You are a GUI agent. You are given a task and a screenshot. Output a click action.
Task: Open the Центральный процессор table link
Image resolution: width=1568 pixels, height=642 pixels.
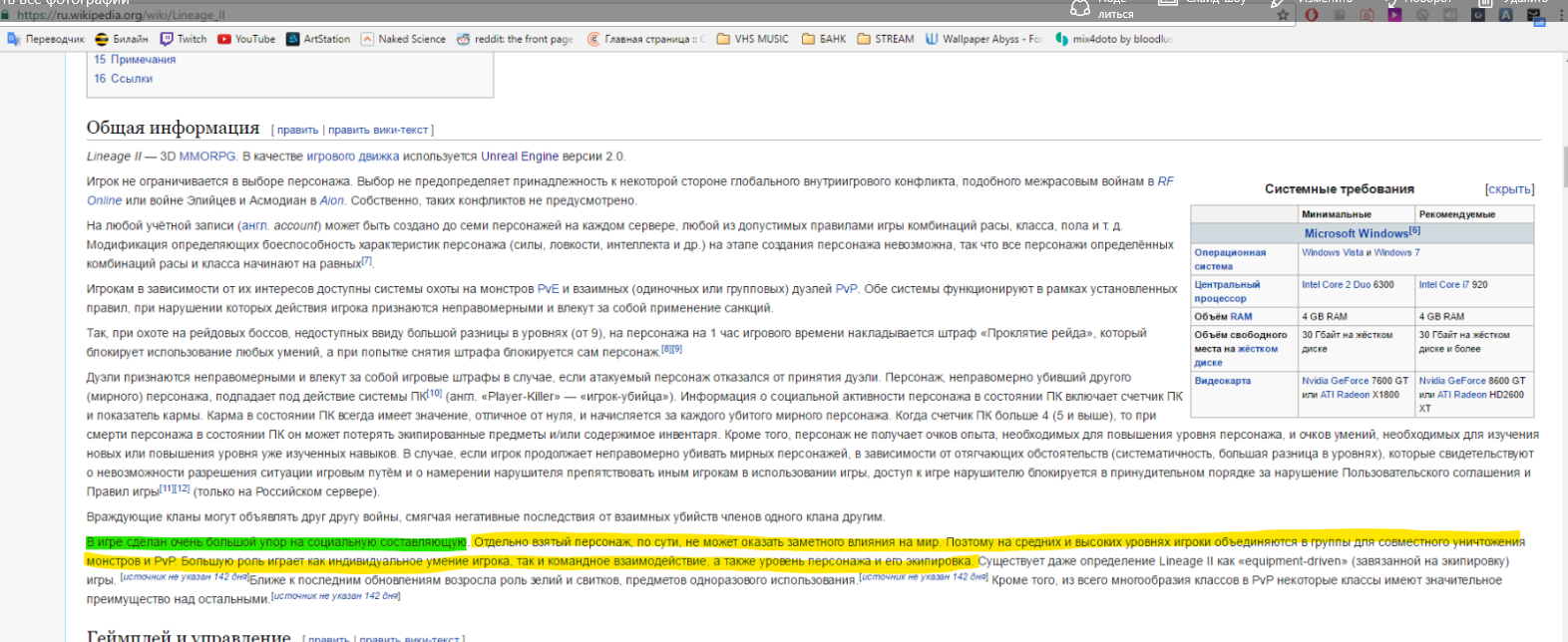[1227, 291]
